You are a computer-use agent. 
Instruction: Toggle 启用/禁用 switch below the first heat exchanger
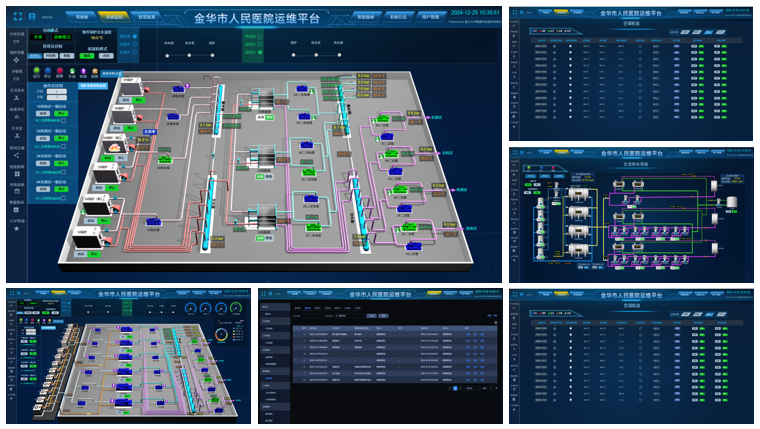tap(265, 117)
